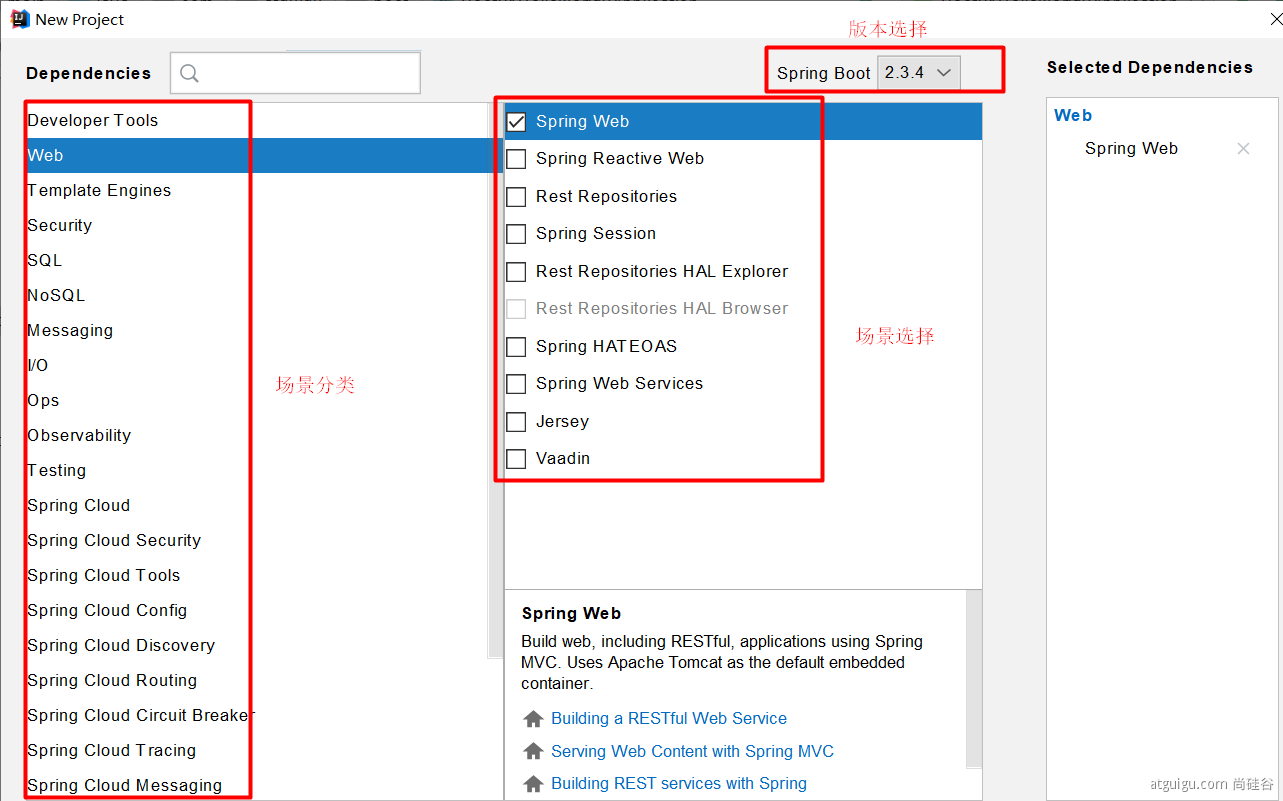Open the Building a RESTful Web Service link
Viewport: 1283px width, 801px height.
tap(669, 719)
